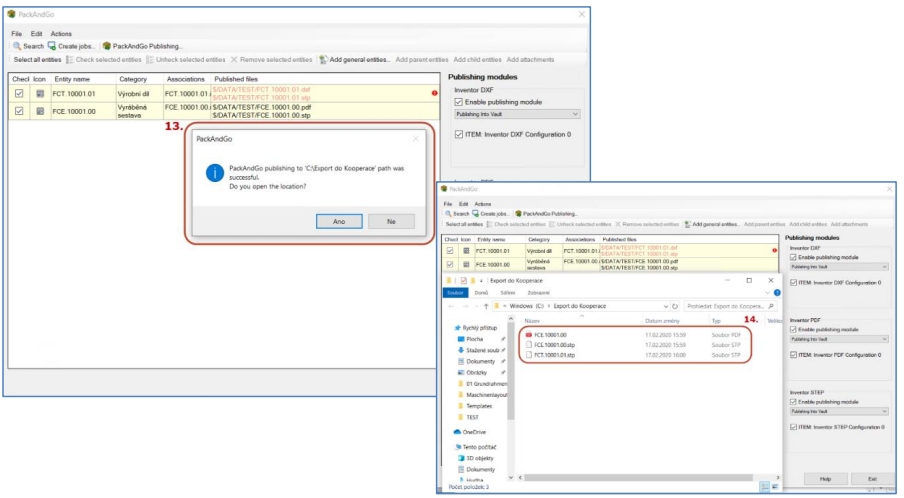Click the Add general entities icon
The image size is (904, 498).
tap(324, 60)
